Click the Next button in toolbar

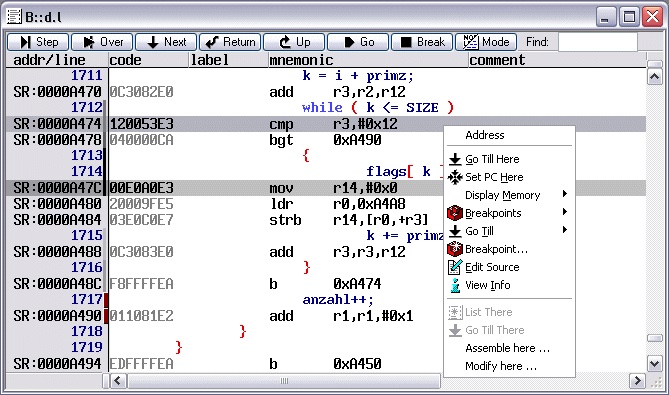point(166,42)
